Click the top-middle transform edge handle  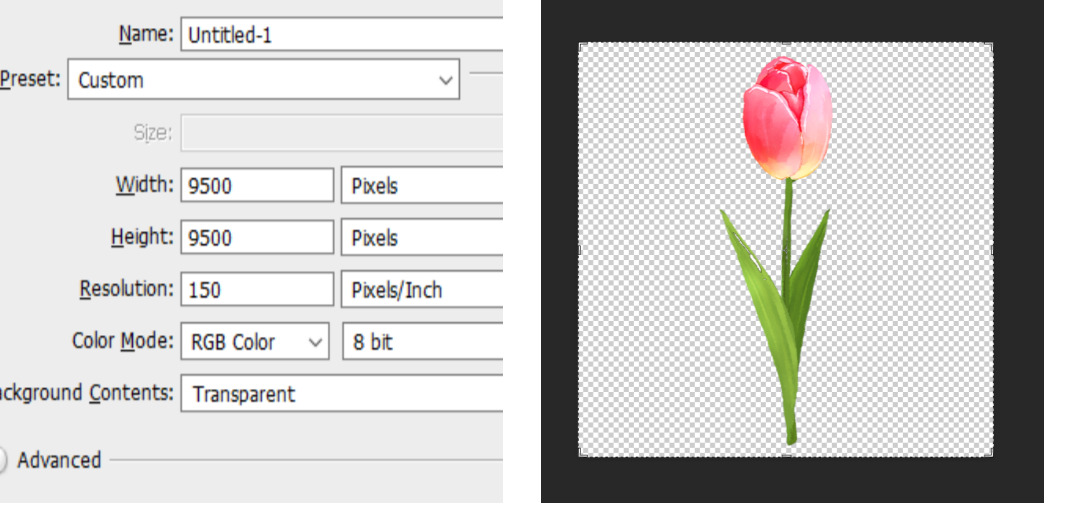tap(786, 43)
